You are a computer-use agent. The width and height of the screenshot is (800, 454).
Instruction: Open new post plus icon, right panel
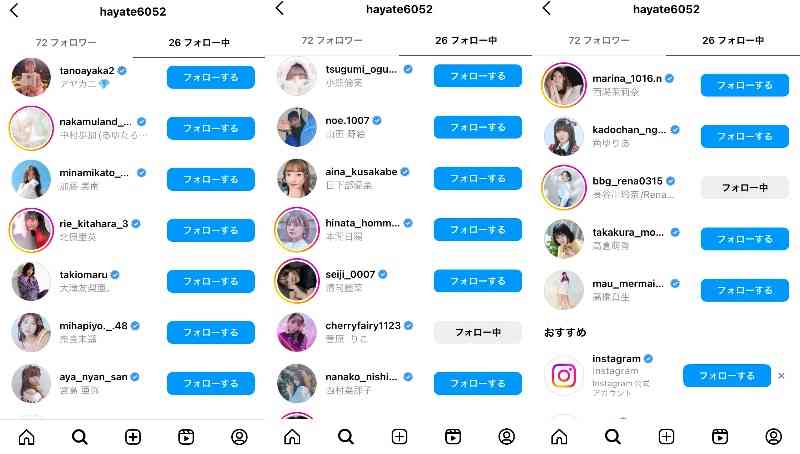point(666,437)
